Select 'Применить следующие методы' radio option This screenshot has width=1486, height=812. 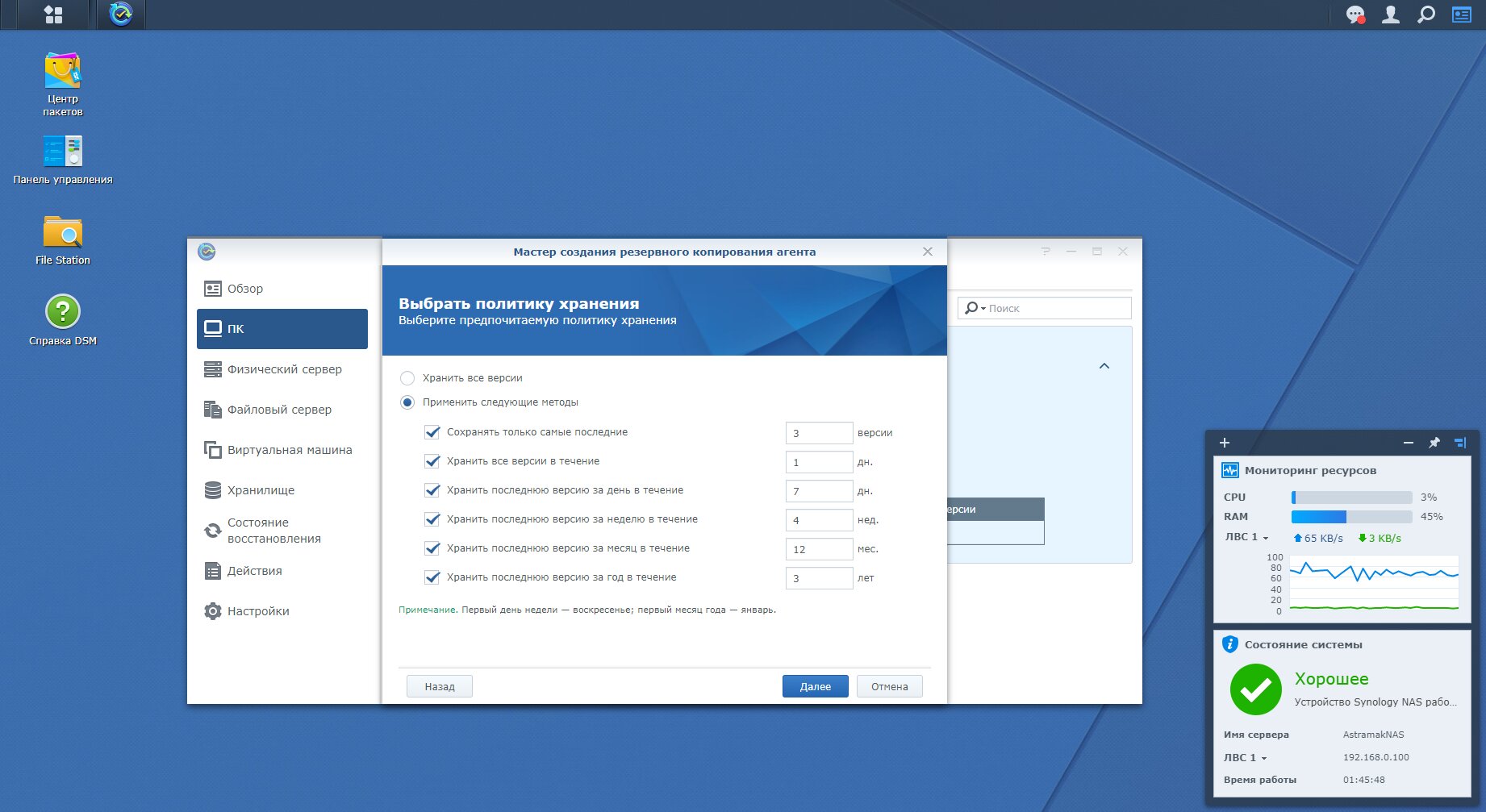click(407, 402)
